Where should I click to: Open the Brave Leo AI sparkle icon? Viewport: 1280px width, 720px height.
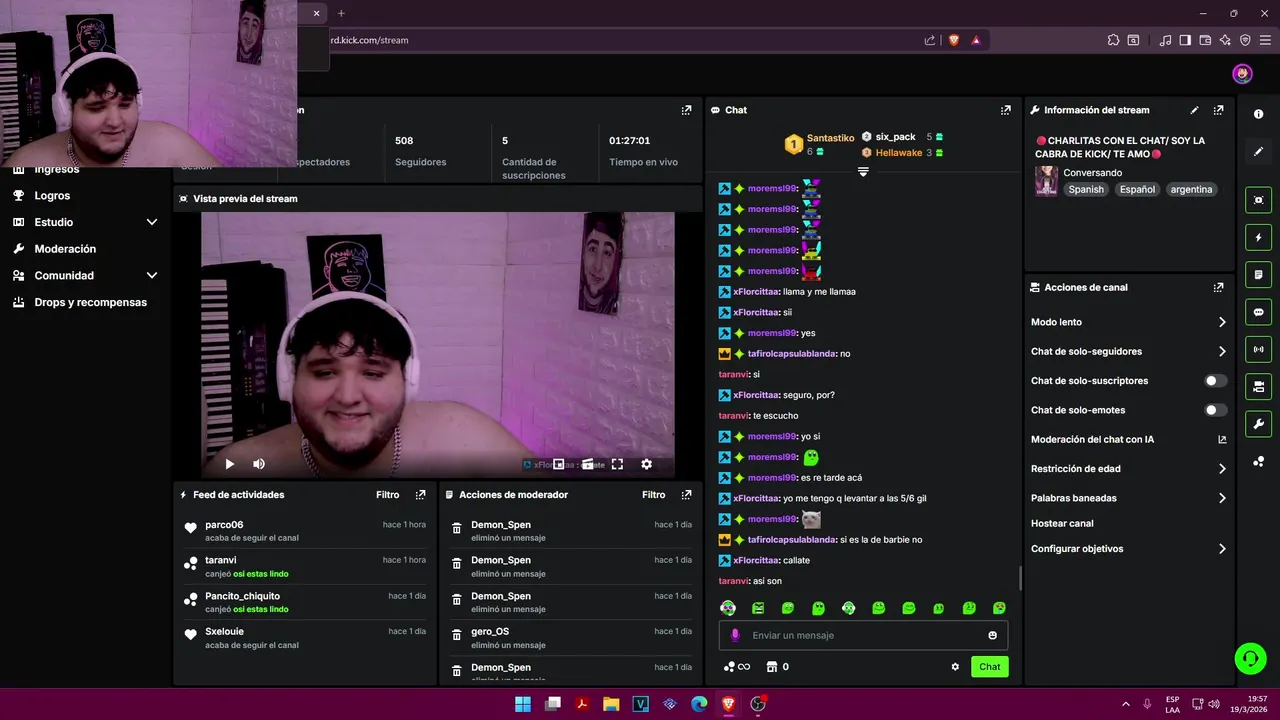(x=1225, y=40)
